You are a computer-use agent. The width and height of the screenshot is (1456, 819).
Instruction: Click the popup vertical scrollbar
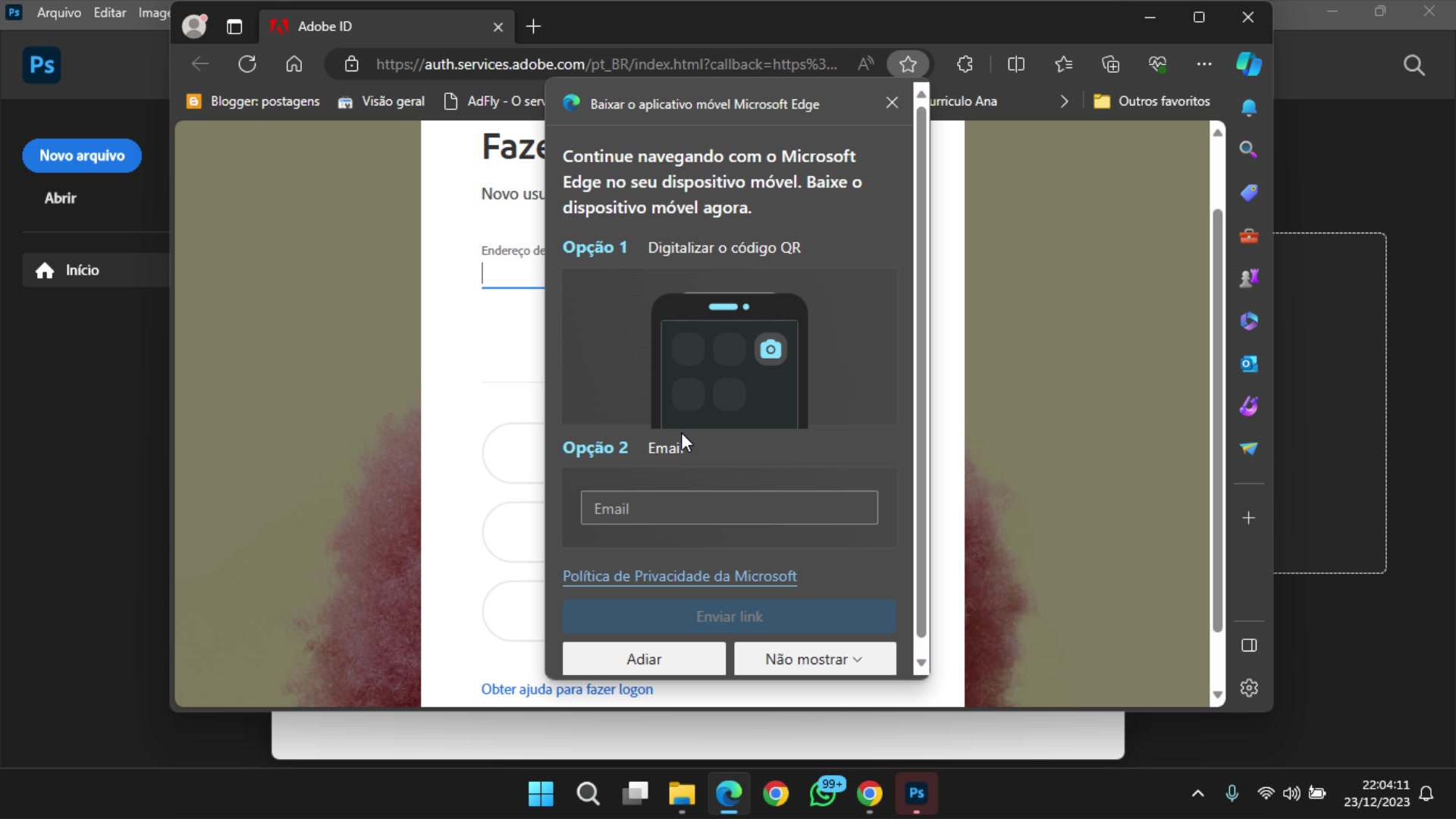(x=921, y=372)
